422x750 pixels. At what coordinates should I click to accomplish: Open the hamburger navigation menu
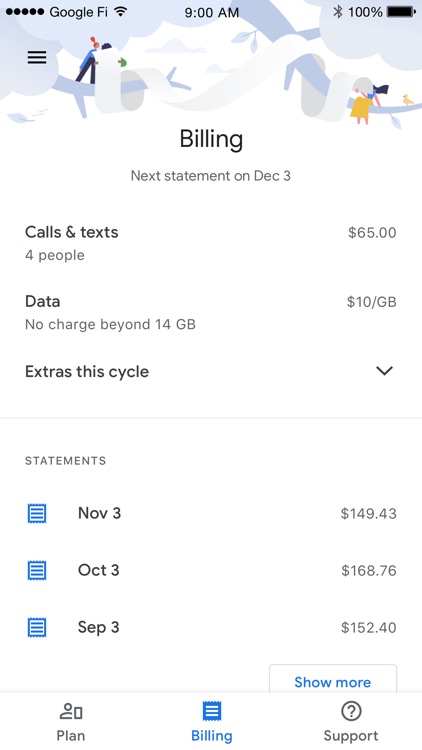pyautogui.click(x=37, y=57)
